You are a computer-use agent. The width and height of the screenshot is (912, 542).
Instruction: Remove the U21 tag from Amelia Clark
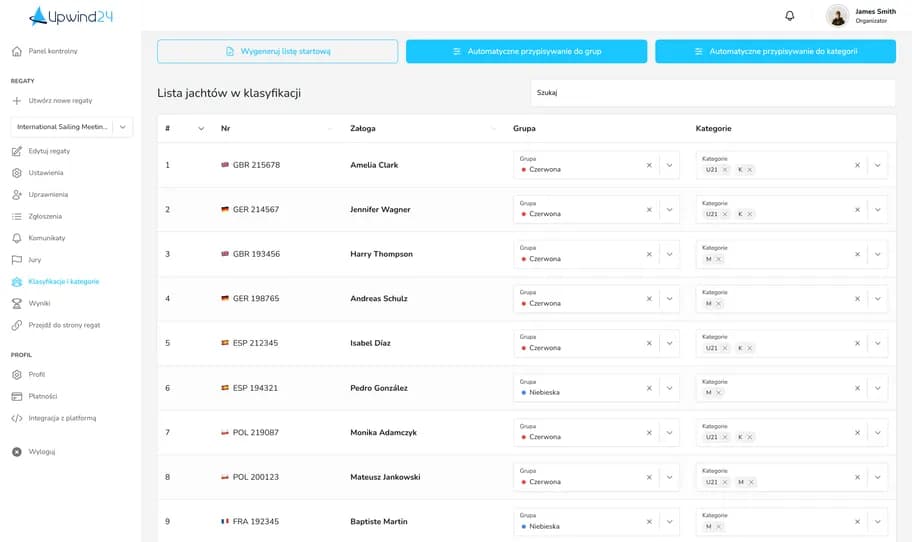tap(725, 170)
